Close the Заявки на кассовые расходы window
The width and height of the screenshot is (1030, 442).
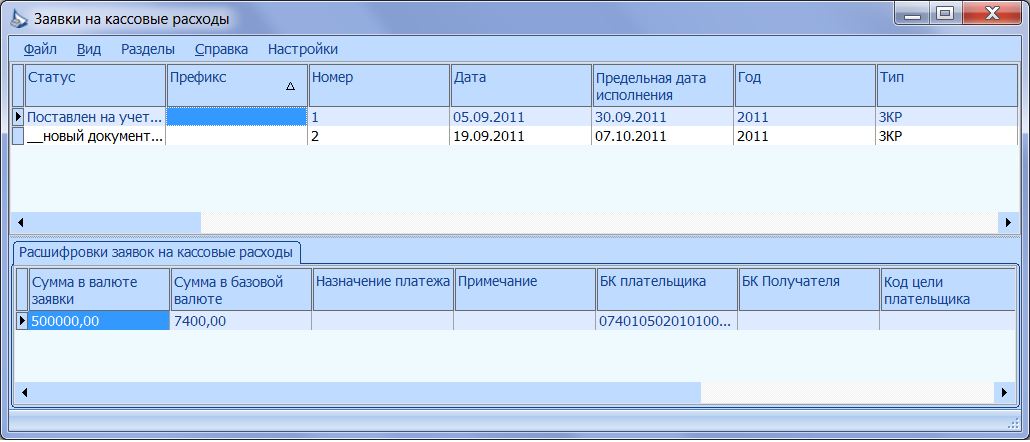(991, 13)
